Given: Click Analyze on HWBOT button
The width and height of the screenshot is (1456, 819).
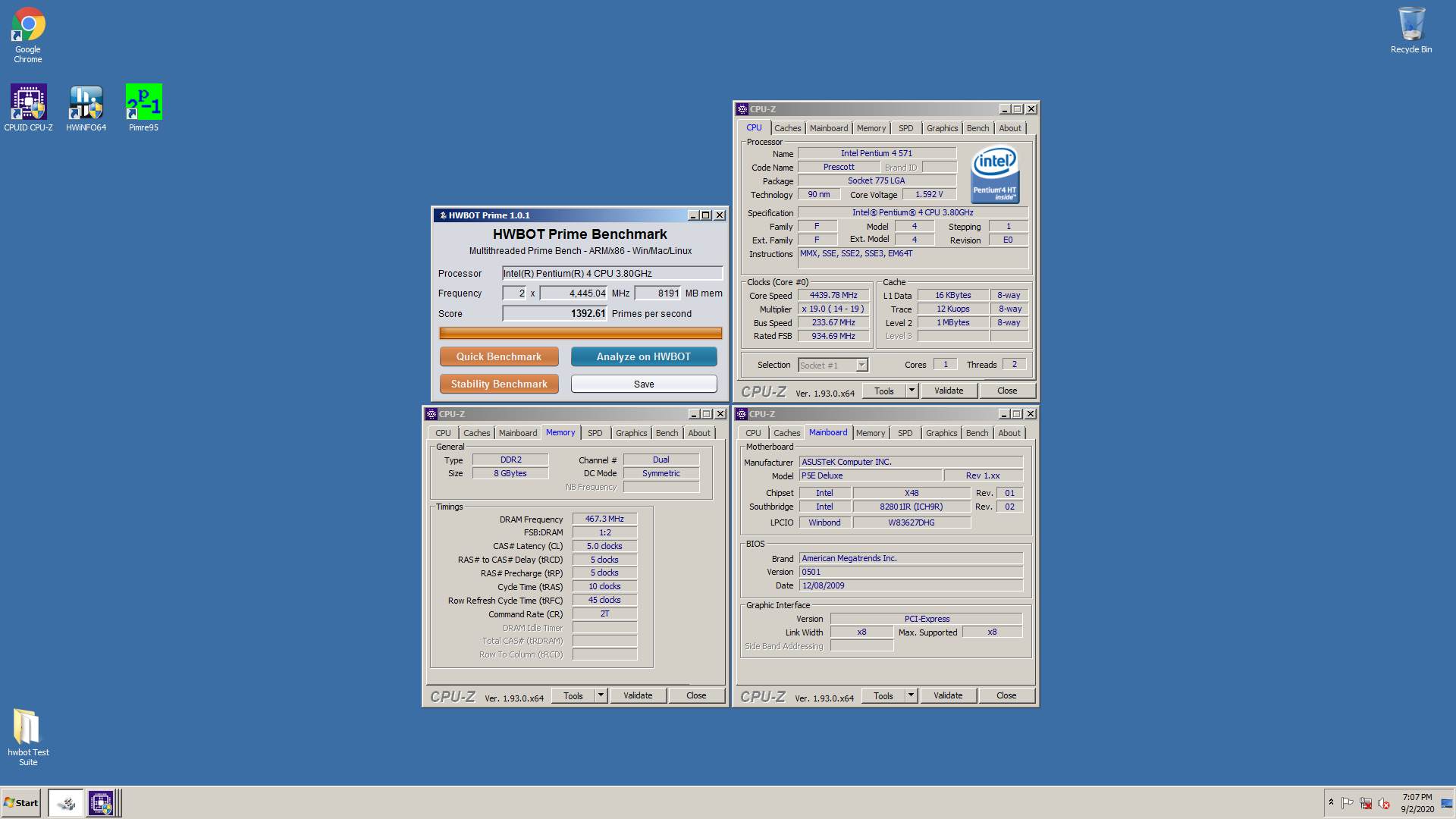Looking at the screenshot, I should (644, 356).
